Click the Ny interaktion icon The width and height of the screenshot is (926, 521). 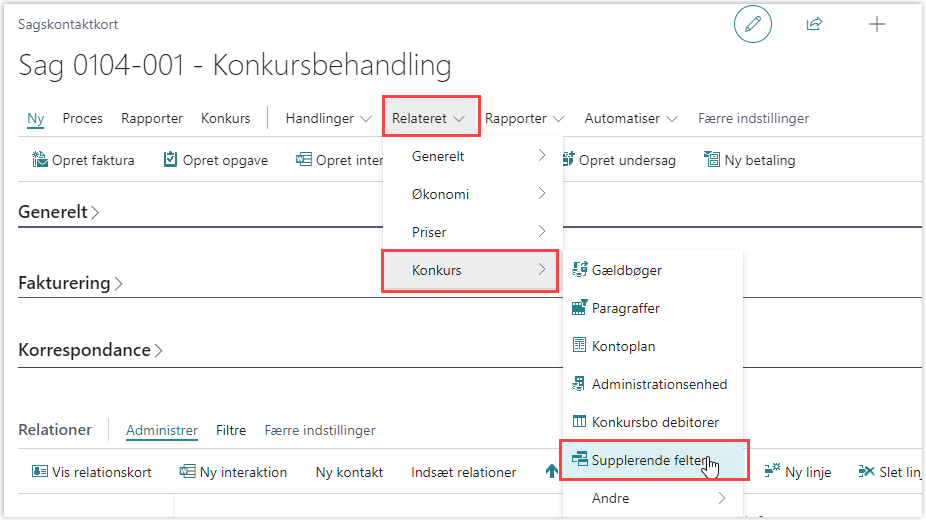pos(188,472)
